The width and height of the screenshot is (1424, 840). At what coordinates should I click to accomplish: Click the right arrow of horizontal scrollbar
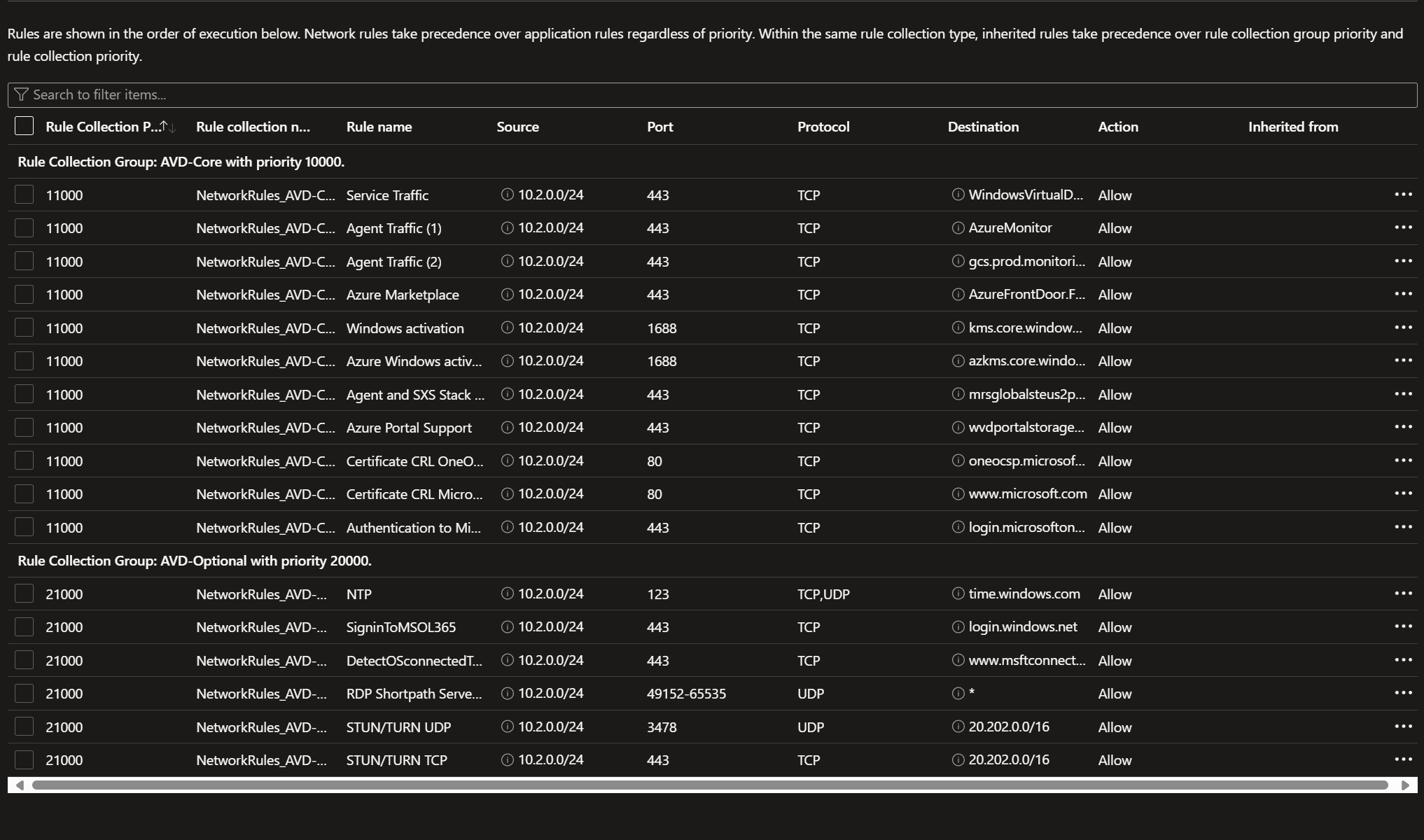[x=1404, y=785]
